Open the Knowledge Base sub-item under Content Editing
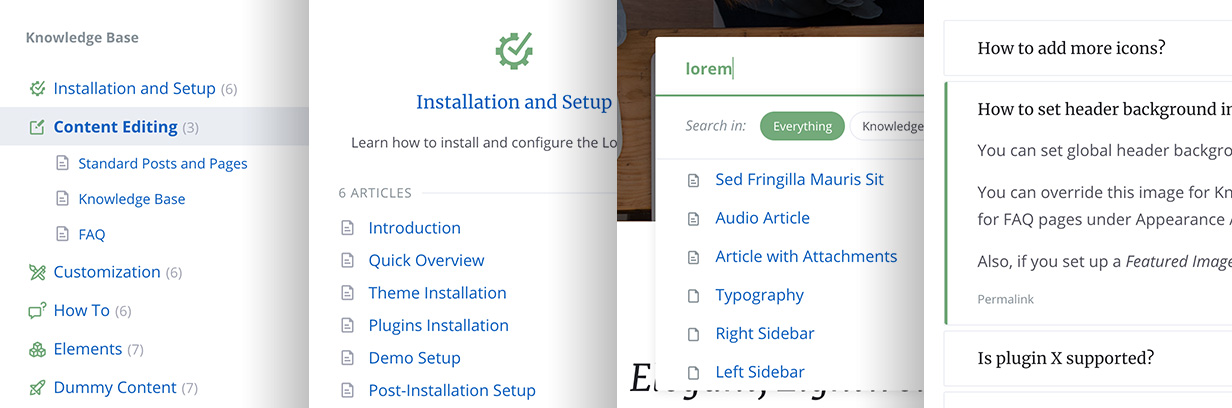 click(132, 199)
